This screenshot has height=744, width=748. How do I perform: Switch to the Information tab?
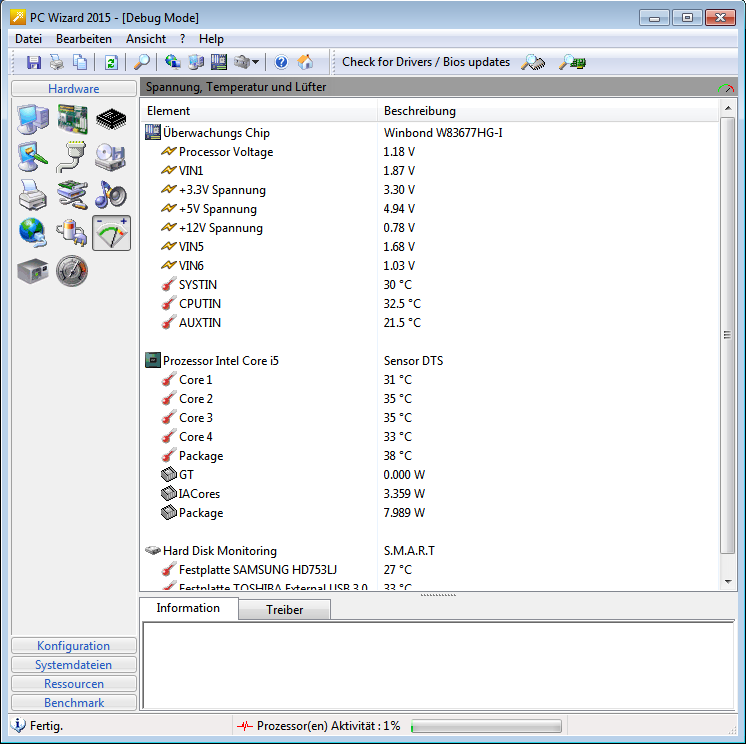coord(188,608)
